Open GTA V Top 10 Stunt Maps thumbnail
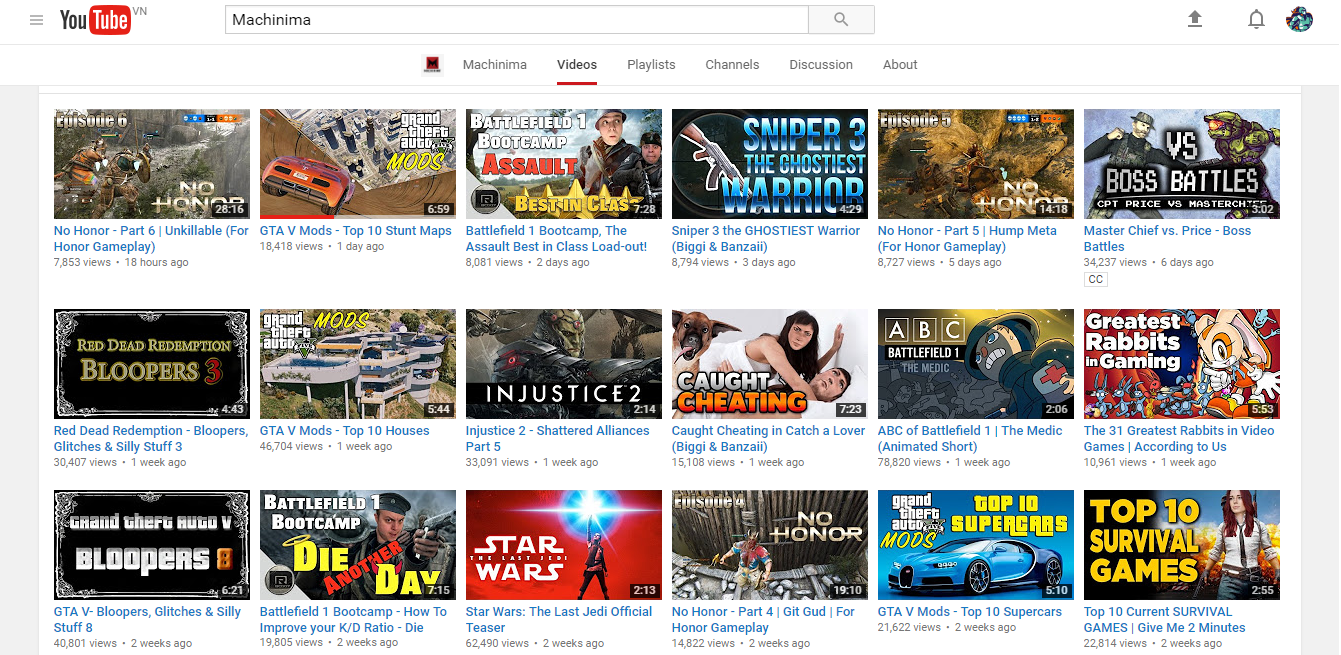The height and width of the screenshot is (655, 1341). [x=358, y=164]
